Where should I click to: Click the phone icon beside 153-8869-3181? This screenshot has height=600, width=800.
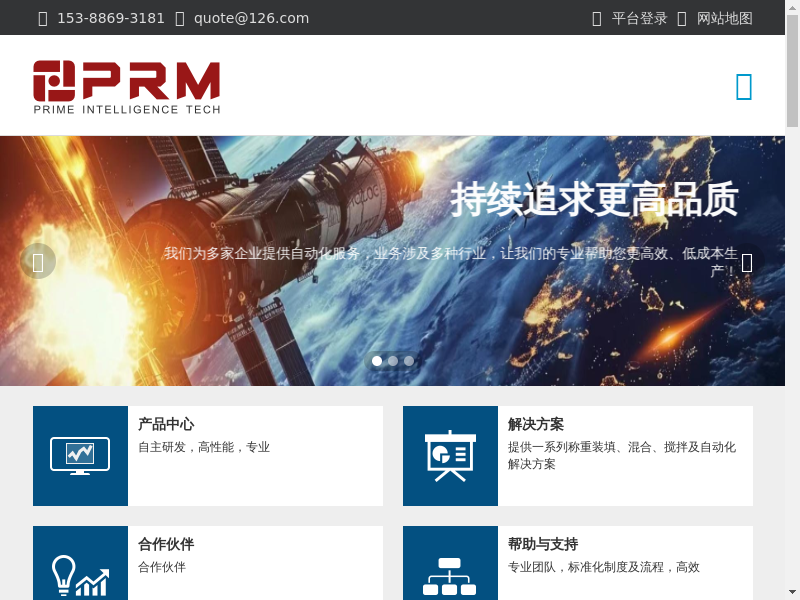(x=43, y=19)
